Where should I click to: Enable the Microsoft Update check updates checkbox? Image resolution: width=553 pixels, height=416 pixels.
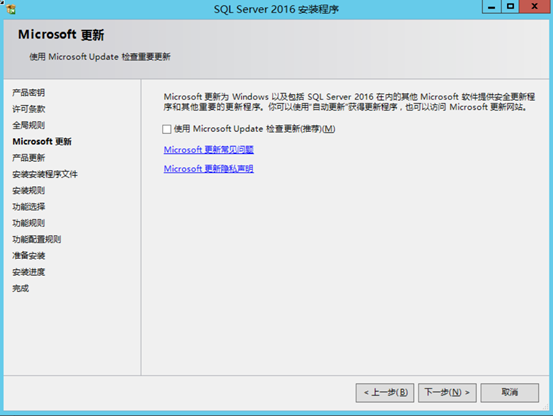click(x=167, y=129)
